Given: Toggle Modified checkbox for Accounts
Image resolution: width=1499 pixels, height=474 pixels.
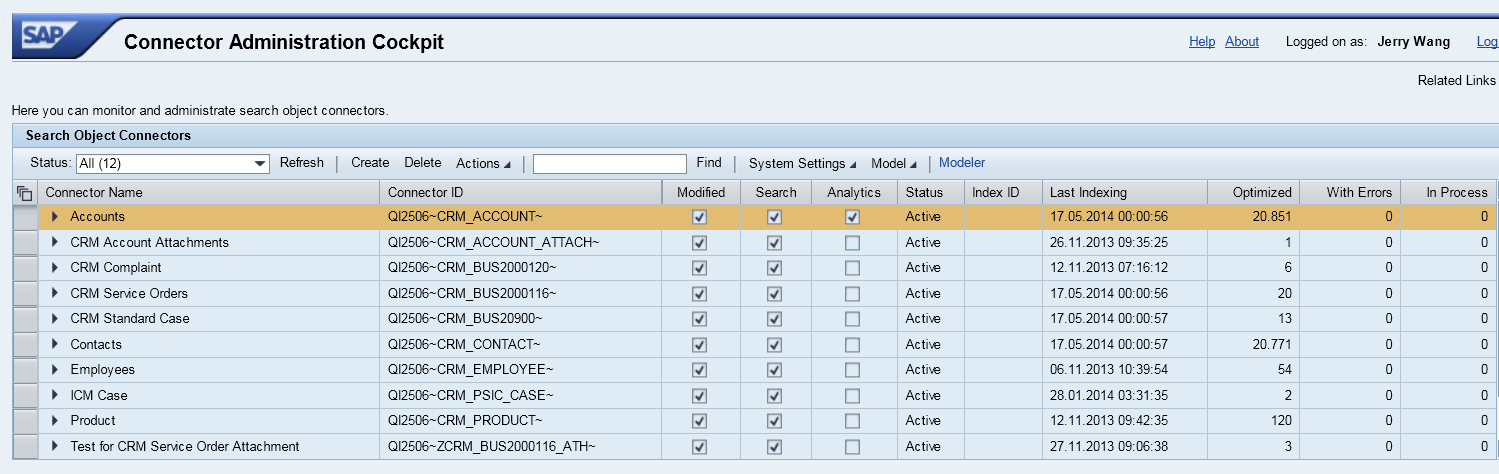Looking at the screenshot, I should 700,216.
